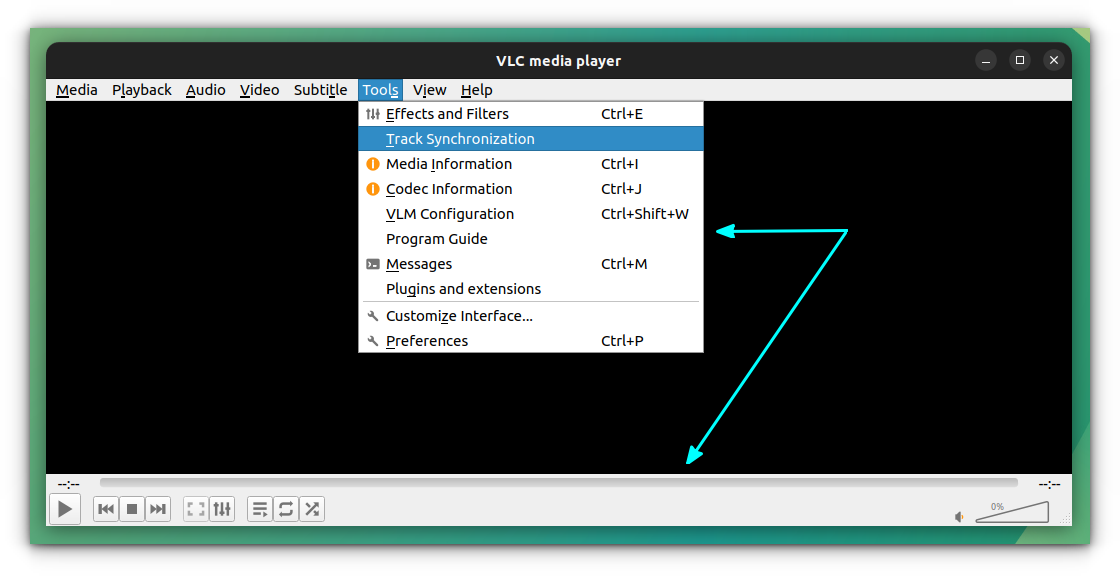
Task: Stop playback with the stop button
Action: pyautogui.click(x=132, y=509)
